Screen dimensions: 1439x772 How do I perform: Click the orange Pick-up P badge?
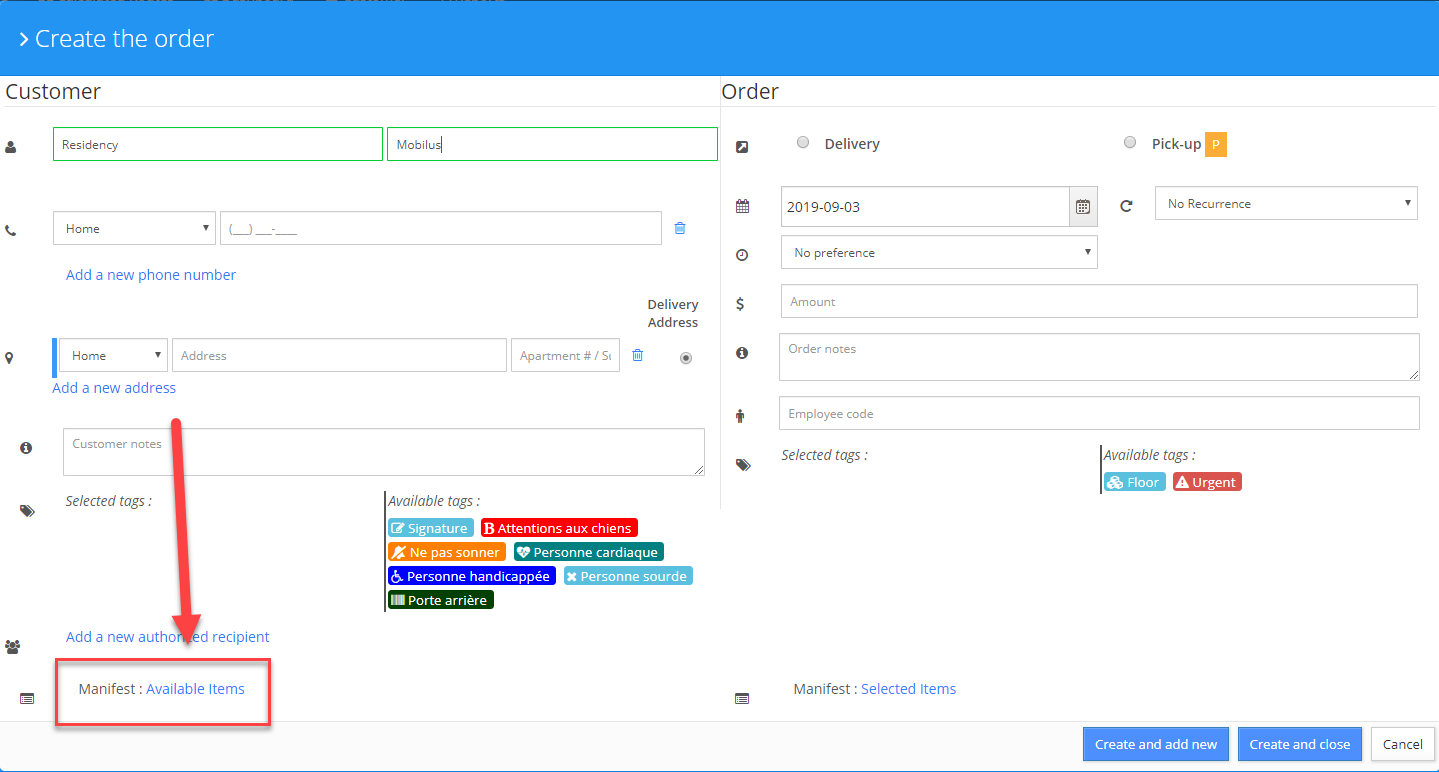tap(1215, 144)
